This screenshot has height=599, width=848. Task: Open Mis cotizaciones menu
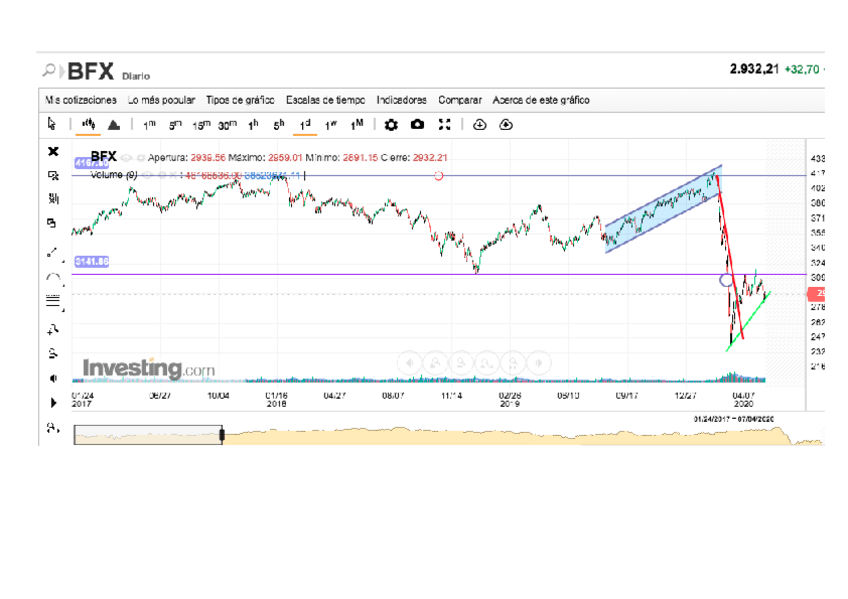pos(81,100)
